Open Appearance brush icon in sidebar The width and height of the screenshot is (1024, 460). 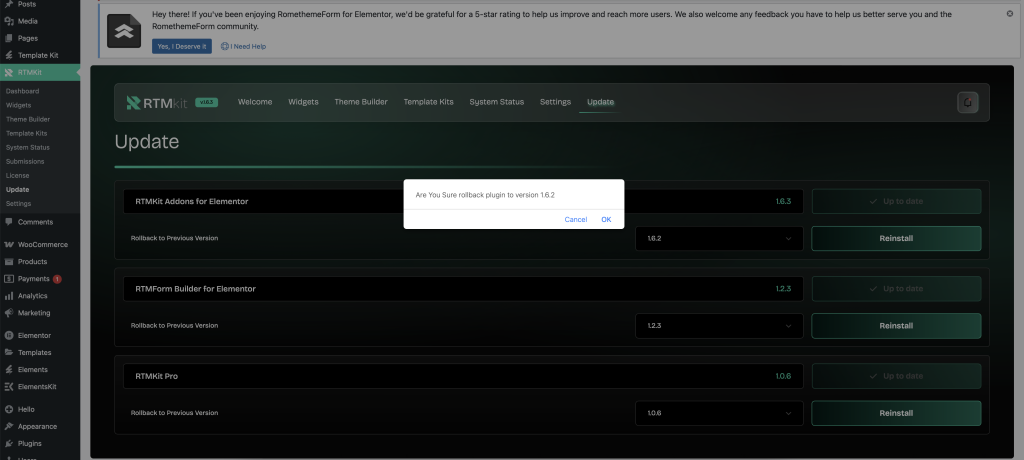tap(9, 426)
